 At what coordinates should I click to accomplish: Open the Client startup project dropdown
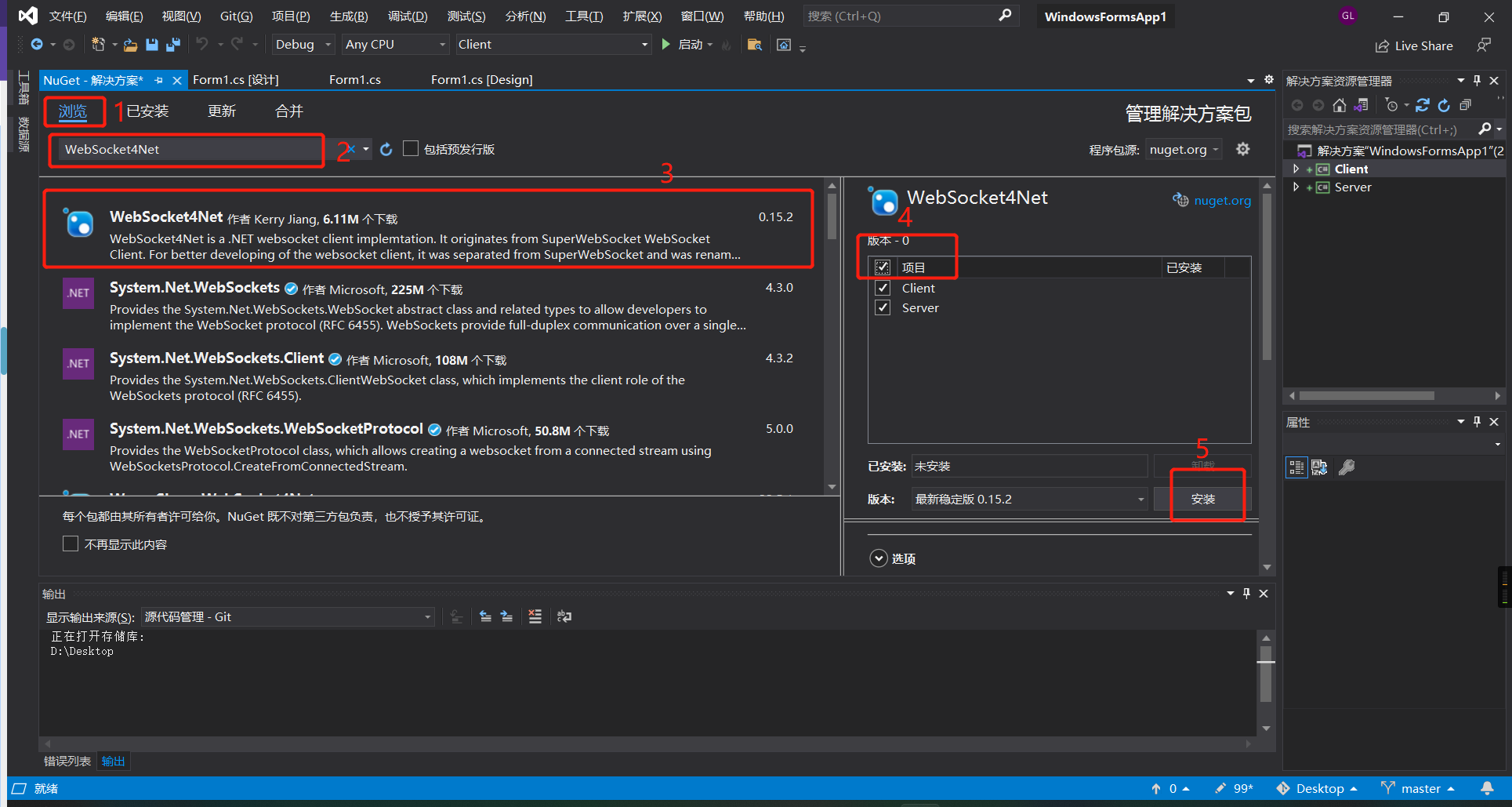[553, 45]
